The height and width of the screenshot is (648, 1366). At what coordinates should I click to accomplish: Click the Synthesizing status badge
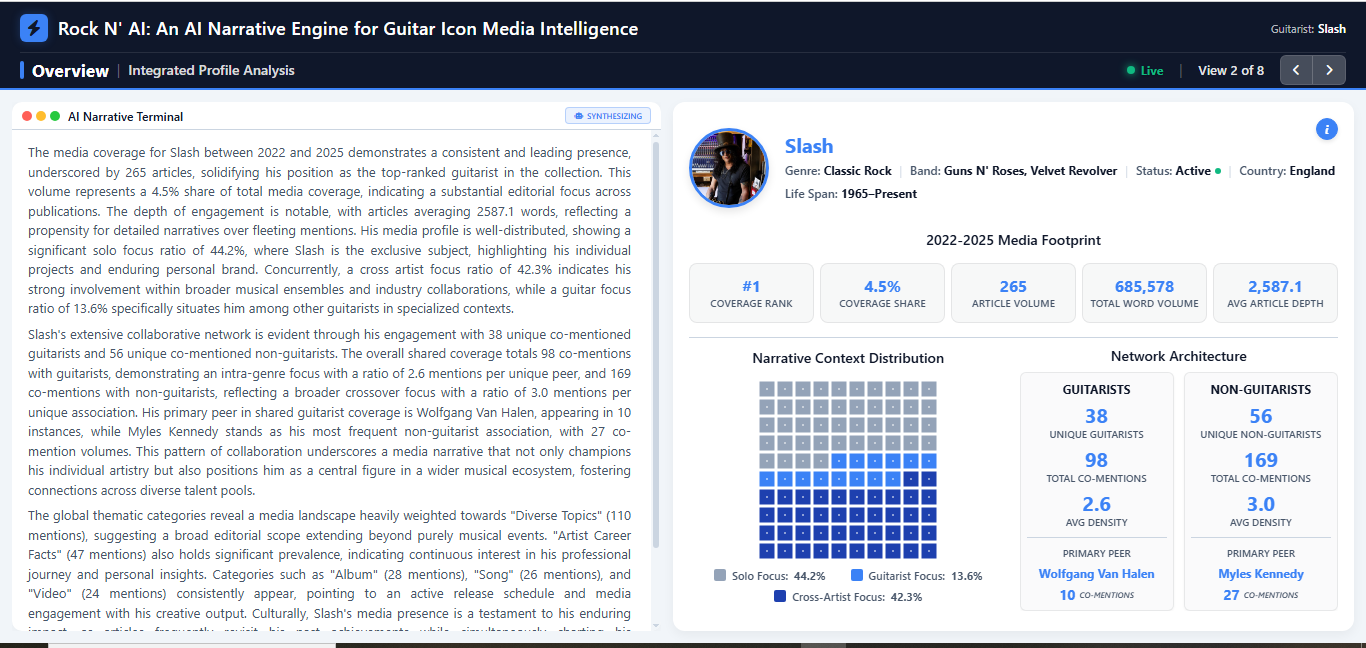pyautogui.click(x=608, y=116)
